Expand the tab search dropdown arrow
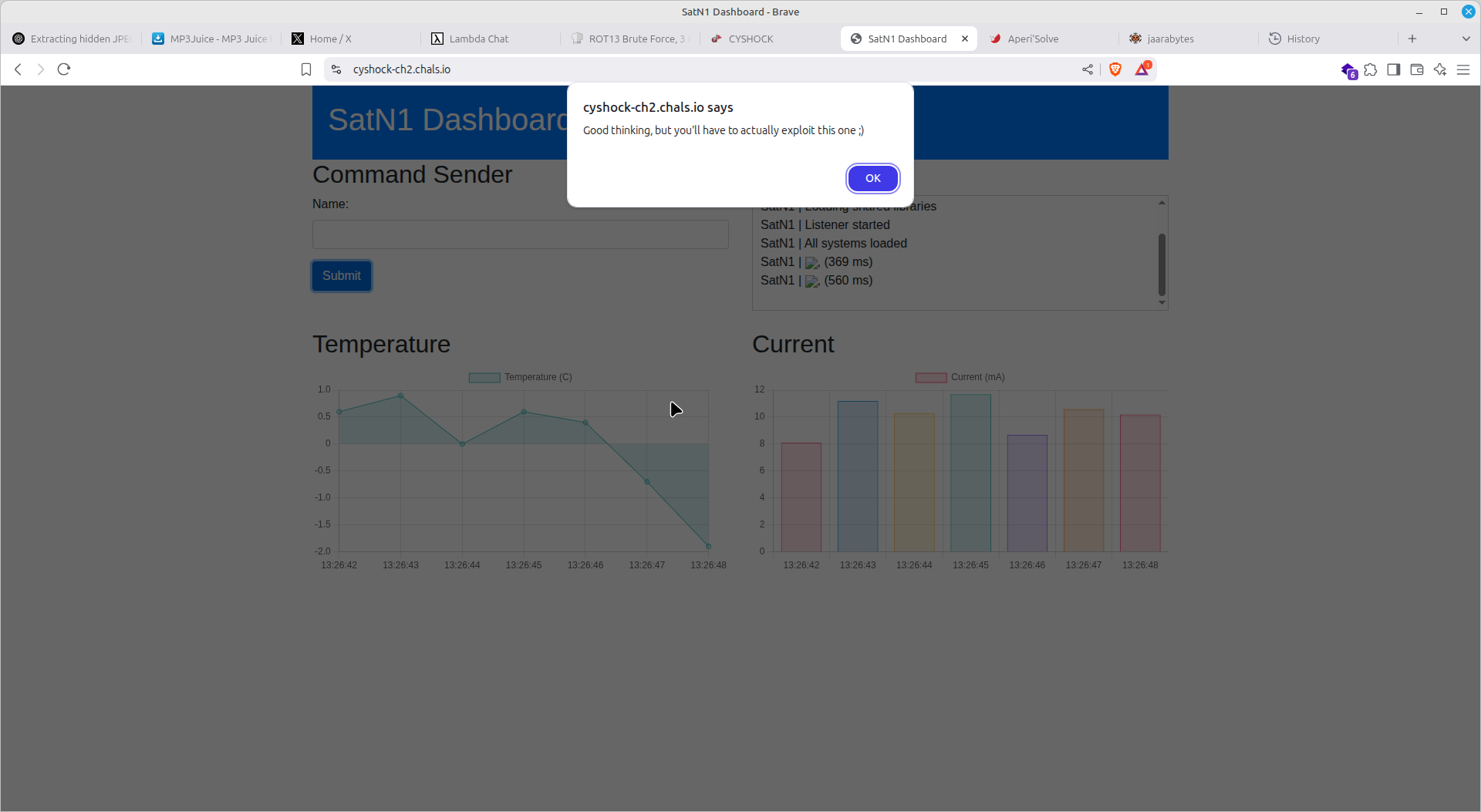 tap(1466, 39)
